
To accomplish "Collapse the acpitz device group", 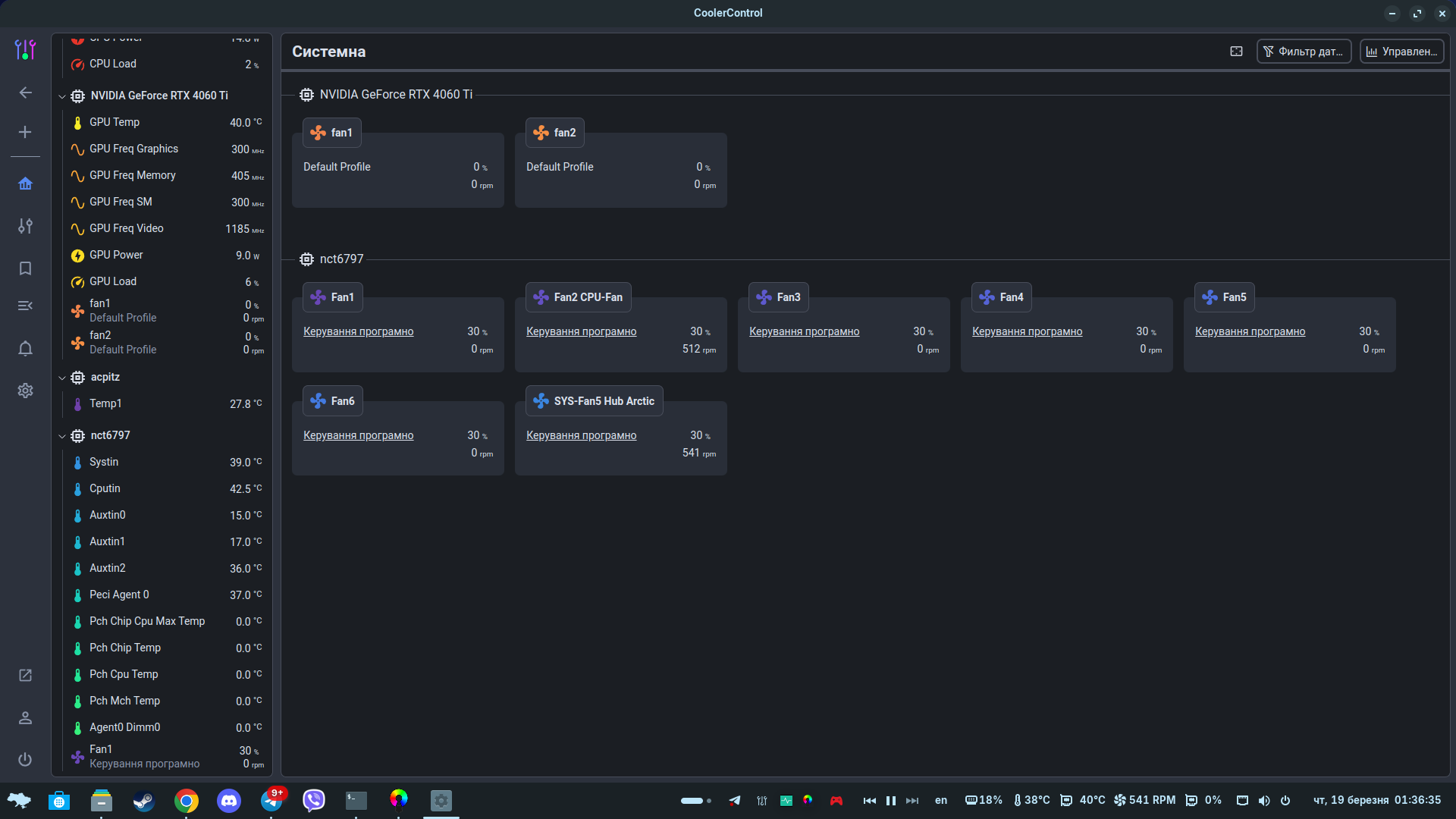I will click(x=62, y=378).
